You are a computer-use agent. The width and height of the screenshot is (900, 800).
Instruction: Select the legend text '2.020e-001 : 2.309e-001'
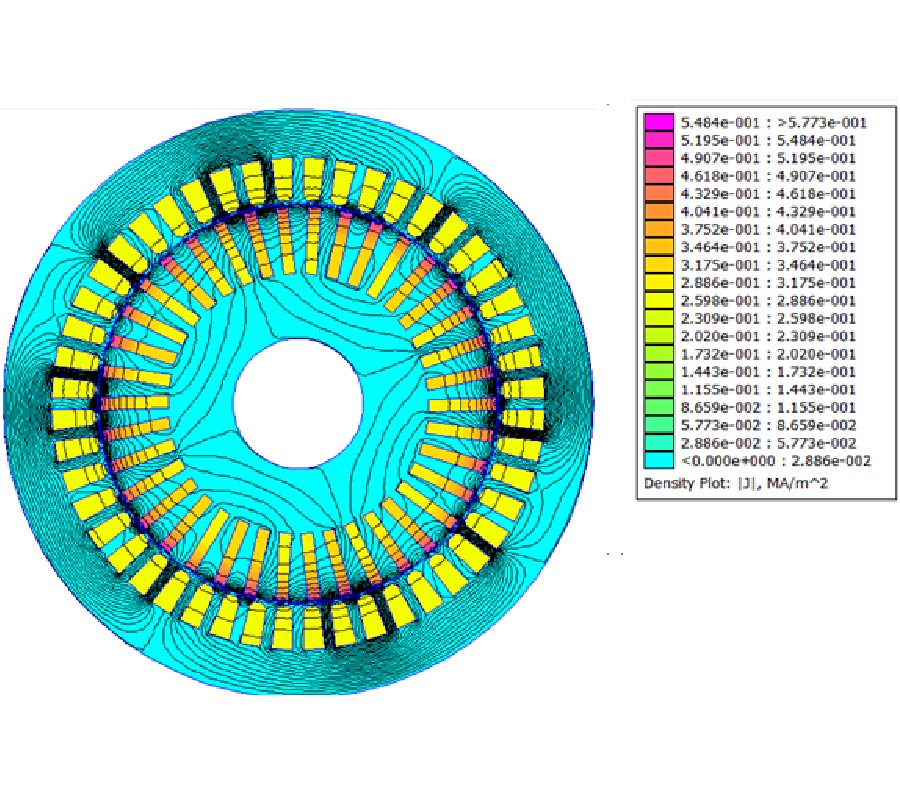pyautogui.click(x=767, y=337)
